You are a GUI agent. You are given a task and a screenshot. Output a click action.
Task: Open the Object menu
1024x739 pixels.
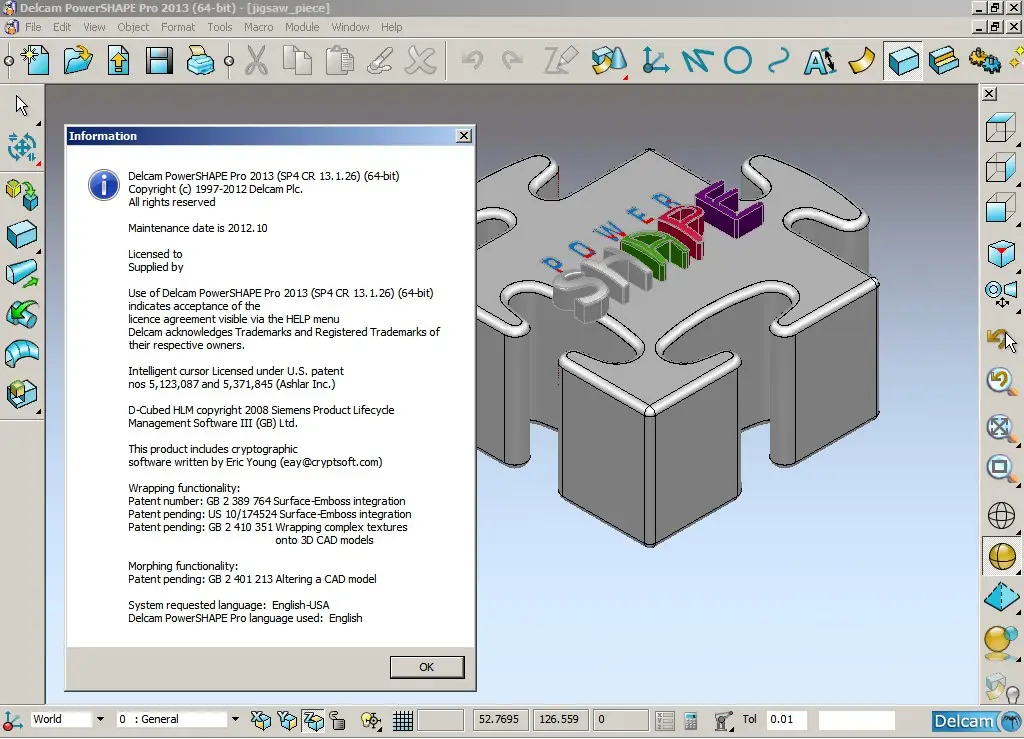point(133,27)
